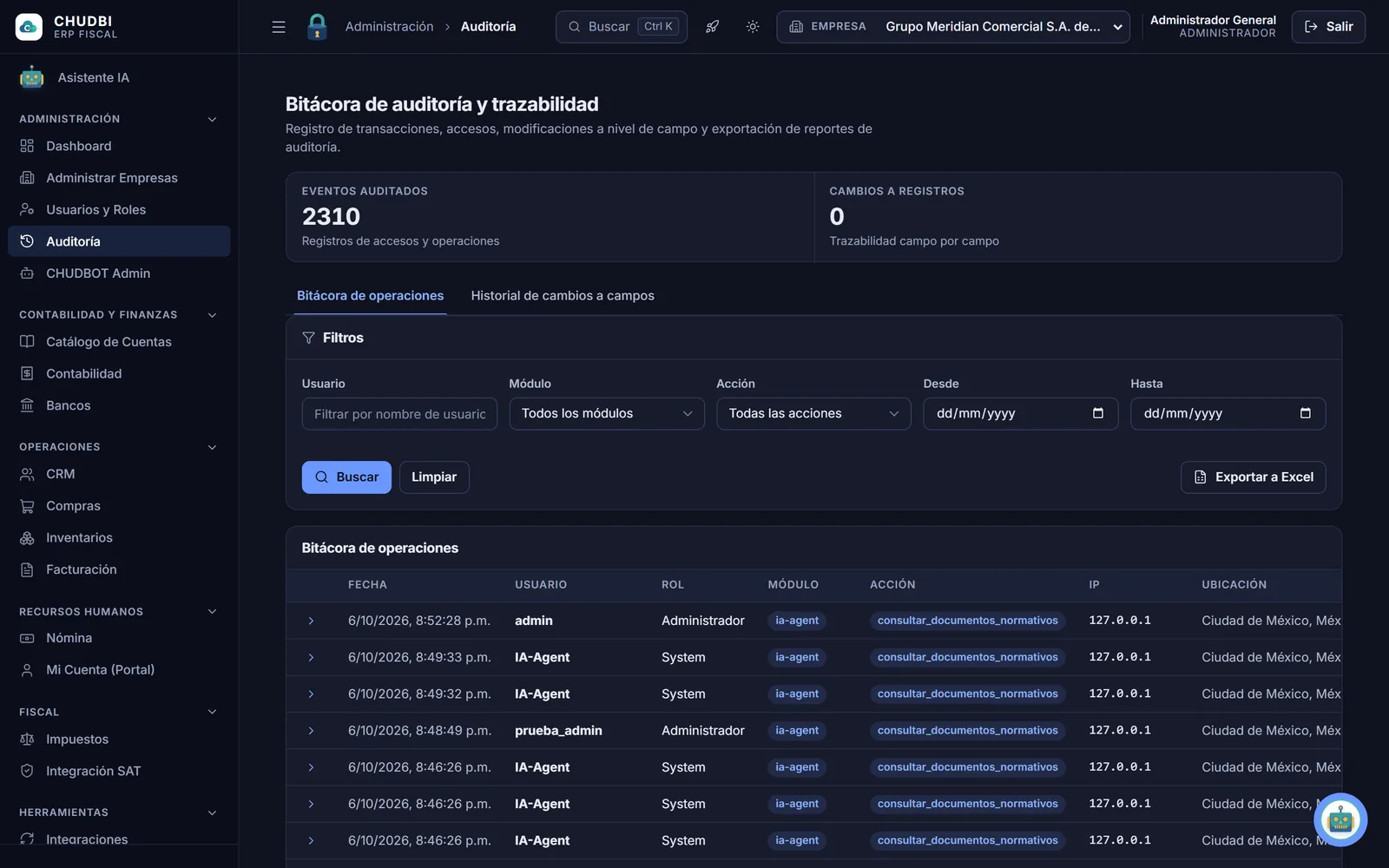Open Facturación module
This screenshot has height=868, width=1389.
119,569
